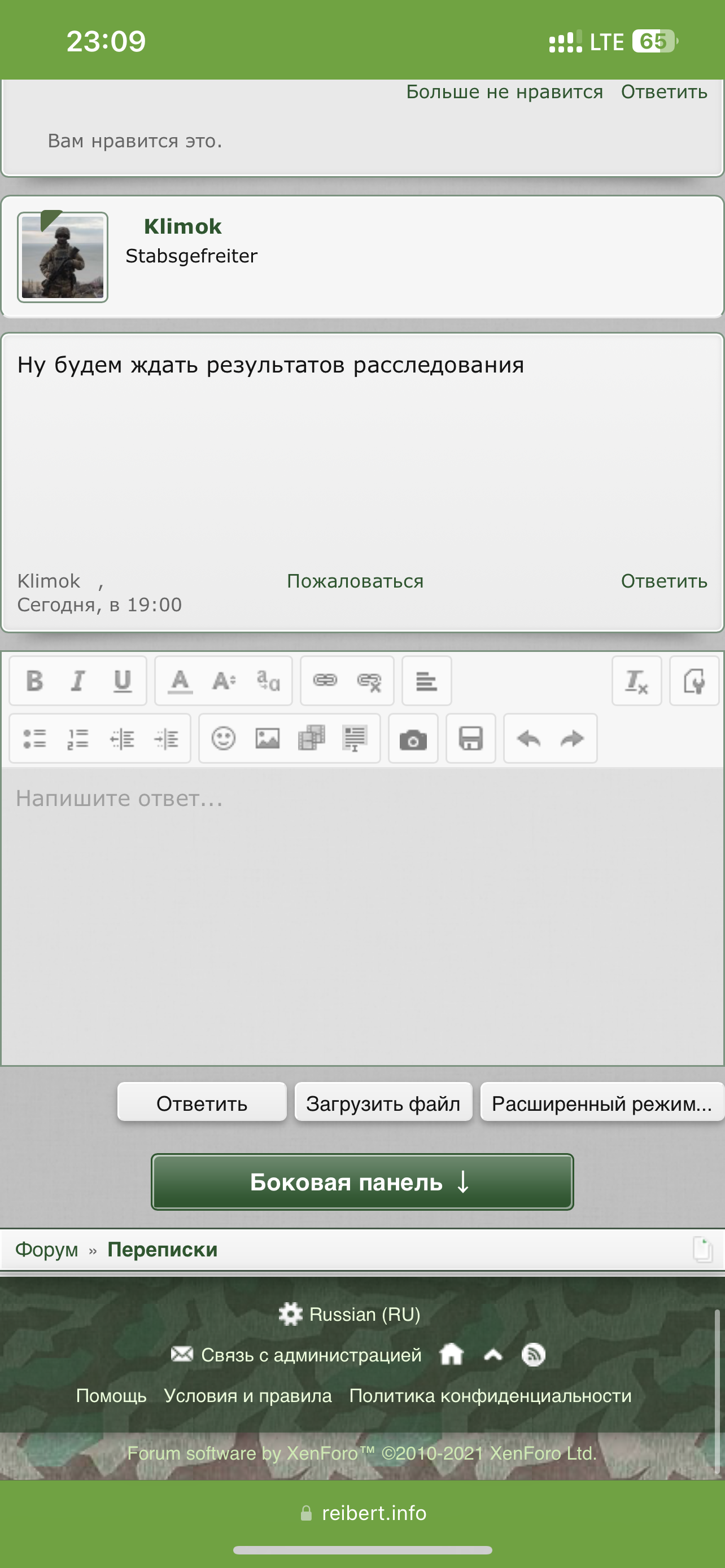
Task: Click the 'Forum software by XenForo' link
Action: point(362,1453)
